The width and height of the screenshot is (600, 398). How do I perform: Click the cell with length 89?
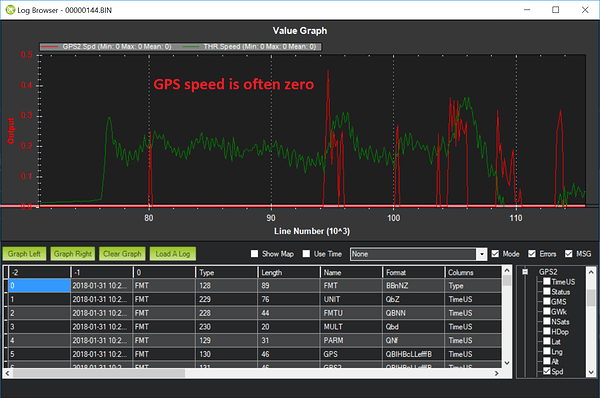click(x=289, y=286)
